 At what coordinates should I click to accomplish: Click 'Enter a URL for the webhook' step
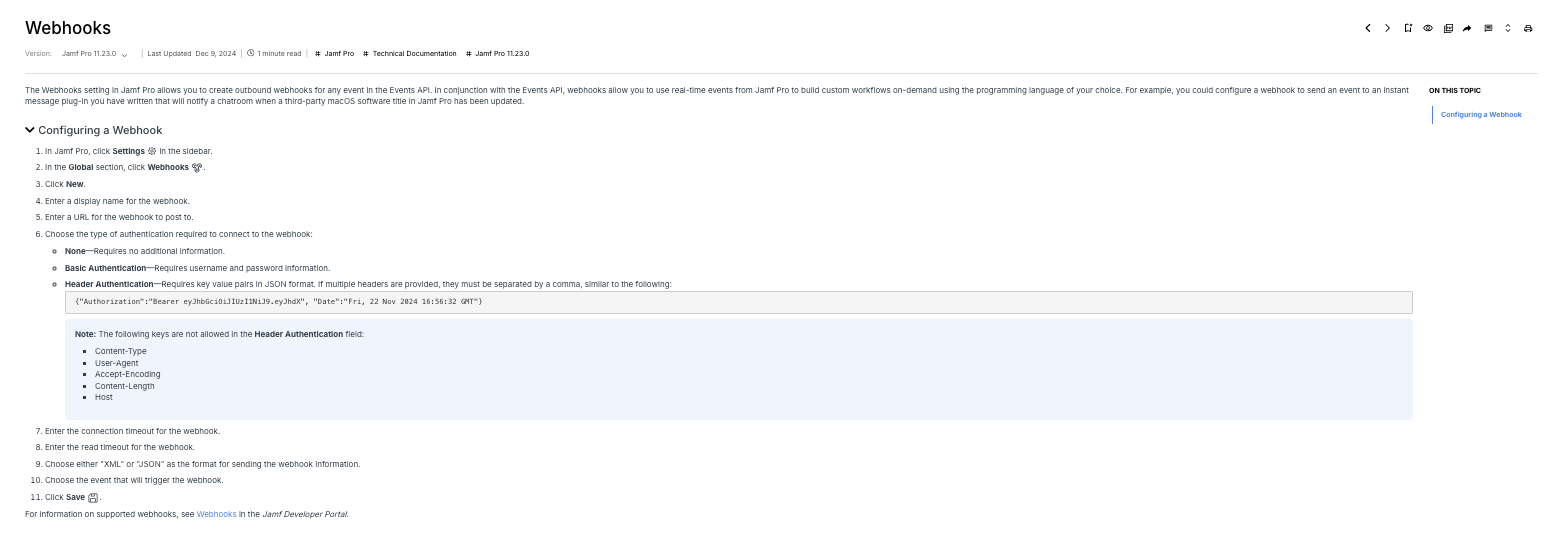[x=119, y=217]
